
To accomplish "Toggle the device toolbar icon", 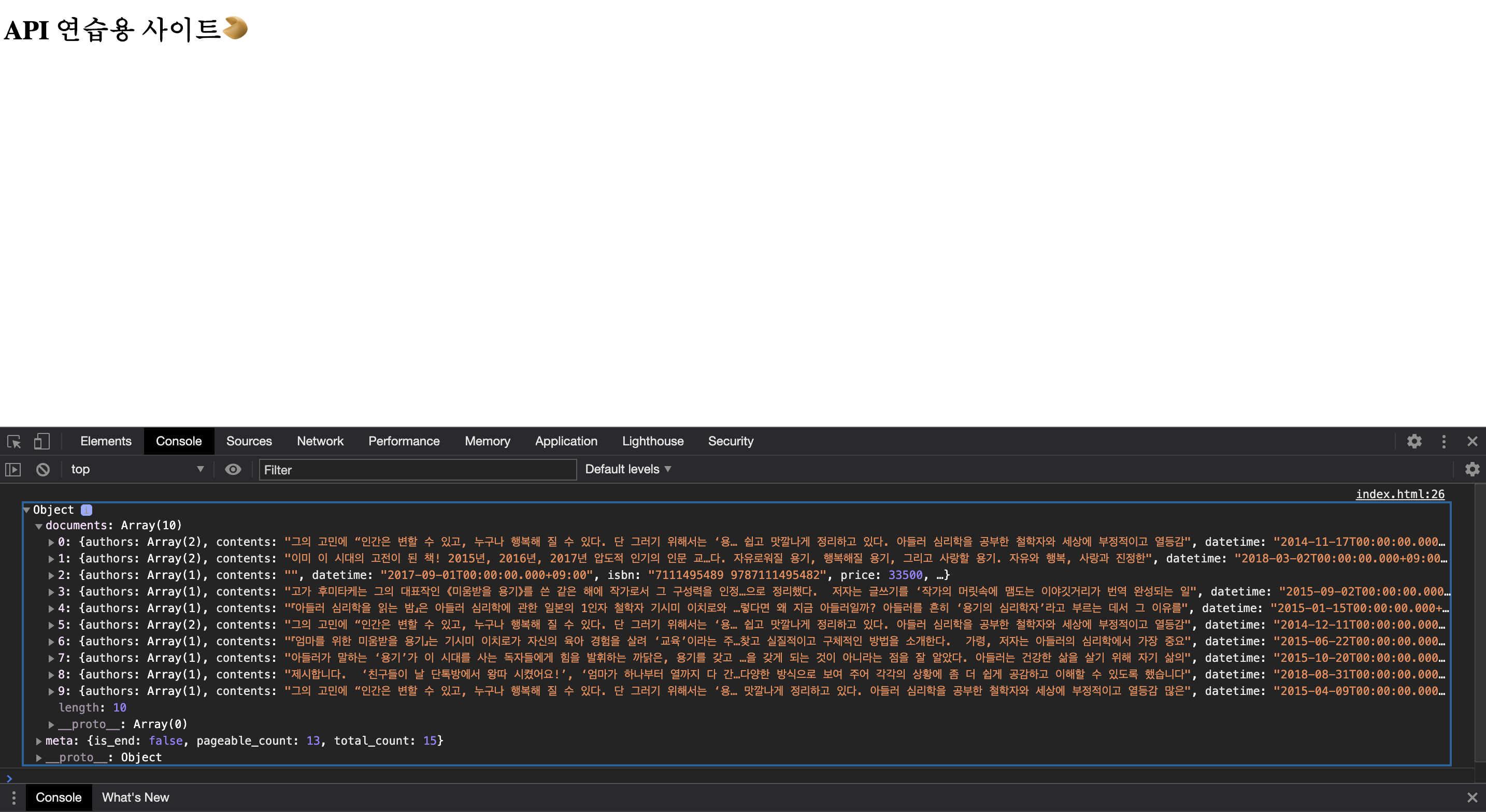I will (x=41, y=442).
